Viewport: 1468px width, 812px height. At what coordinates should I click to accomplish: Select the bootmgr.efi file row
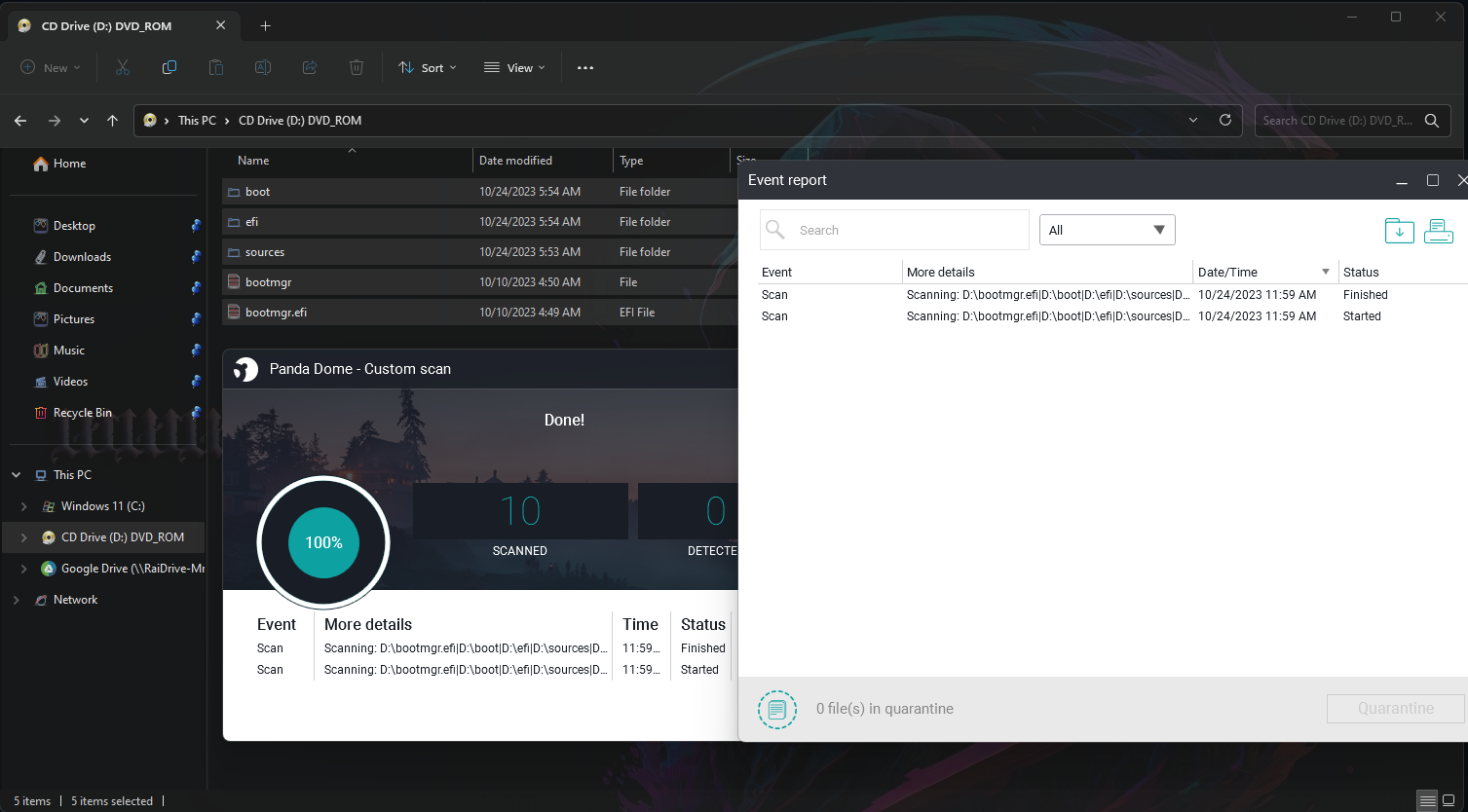[x=479, y=313]
